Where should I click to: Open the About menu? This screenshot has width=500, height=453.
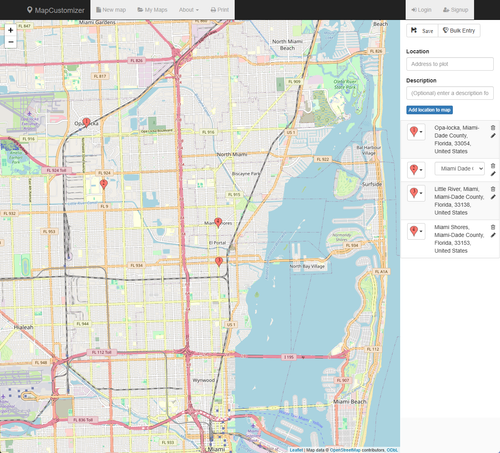pyautogui.click(x=189, y=10)
